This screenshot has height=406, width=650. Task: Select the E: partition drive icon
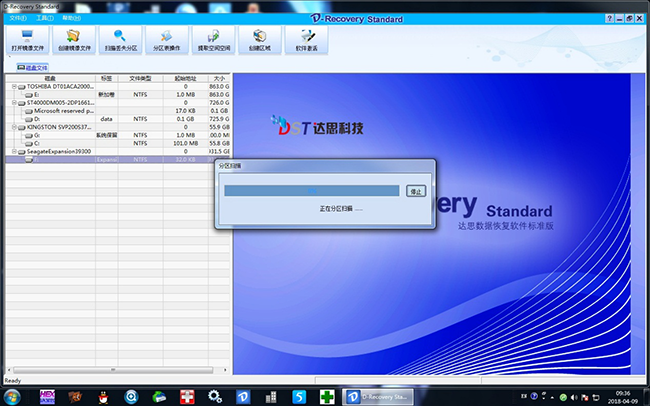pos(29,95)
